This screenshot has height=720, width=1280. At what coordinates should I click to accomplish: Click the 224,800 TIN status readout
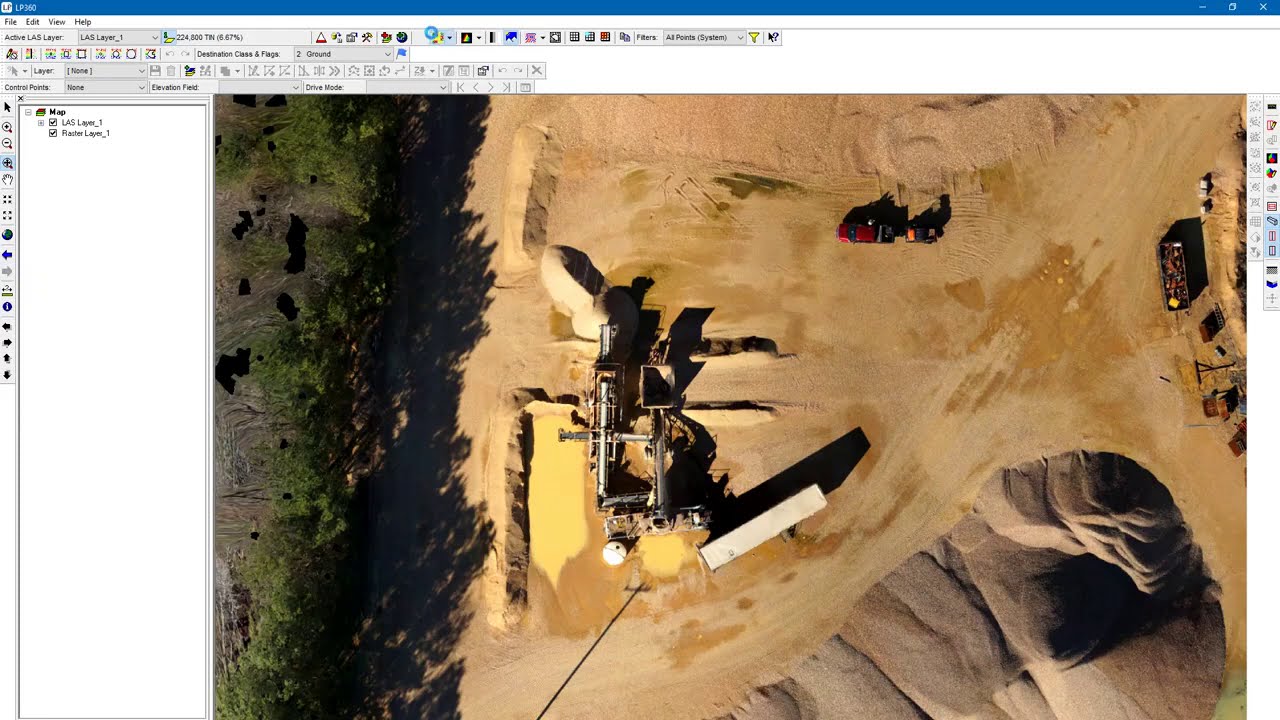coord(209,38)
